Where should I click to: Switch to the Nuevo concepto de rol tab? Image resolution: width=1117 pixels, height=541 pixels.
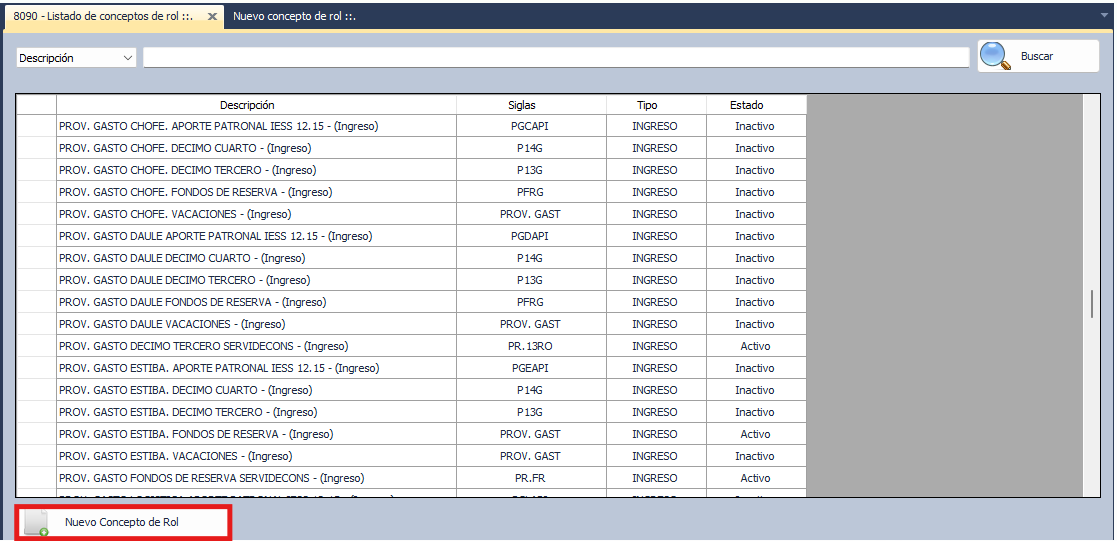pyautogui.click(x=294, y=17)
